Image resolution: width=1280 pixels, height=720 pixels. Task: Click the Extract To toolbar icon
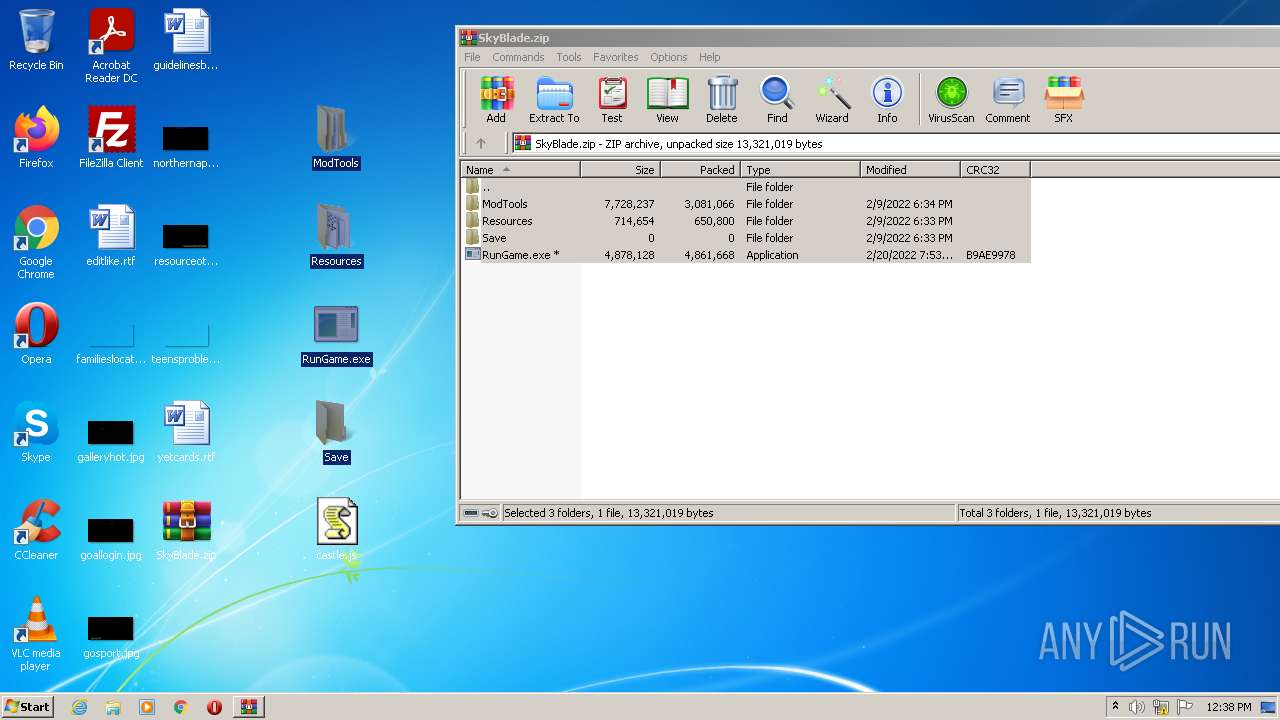point(554,100)
